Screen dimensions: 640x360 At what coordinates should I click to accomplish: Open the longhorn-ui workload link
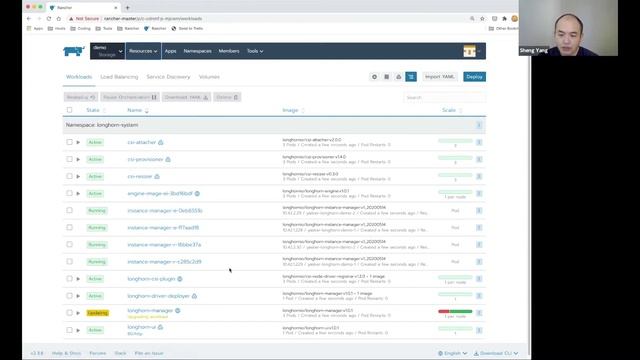(141, 327)
